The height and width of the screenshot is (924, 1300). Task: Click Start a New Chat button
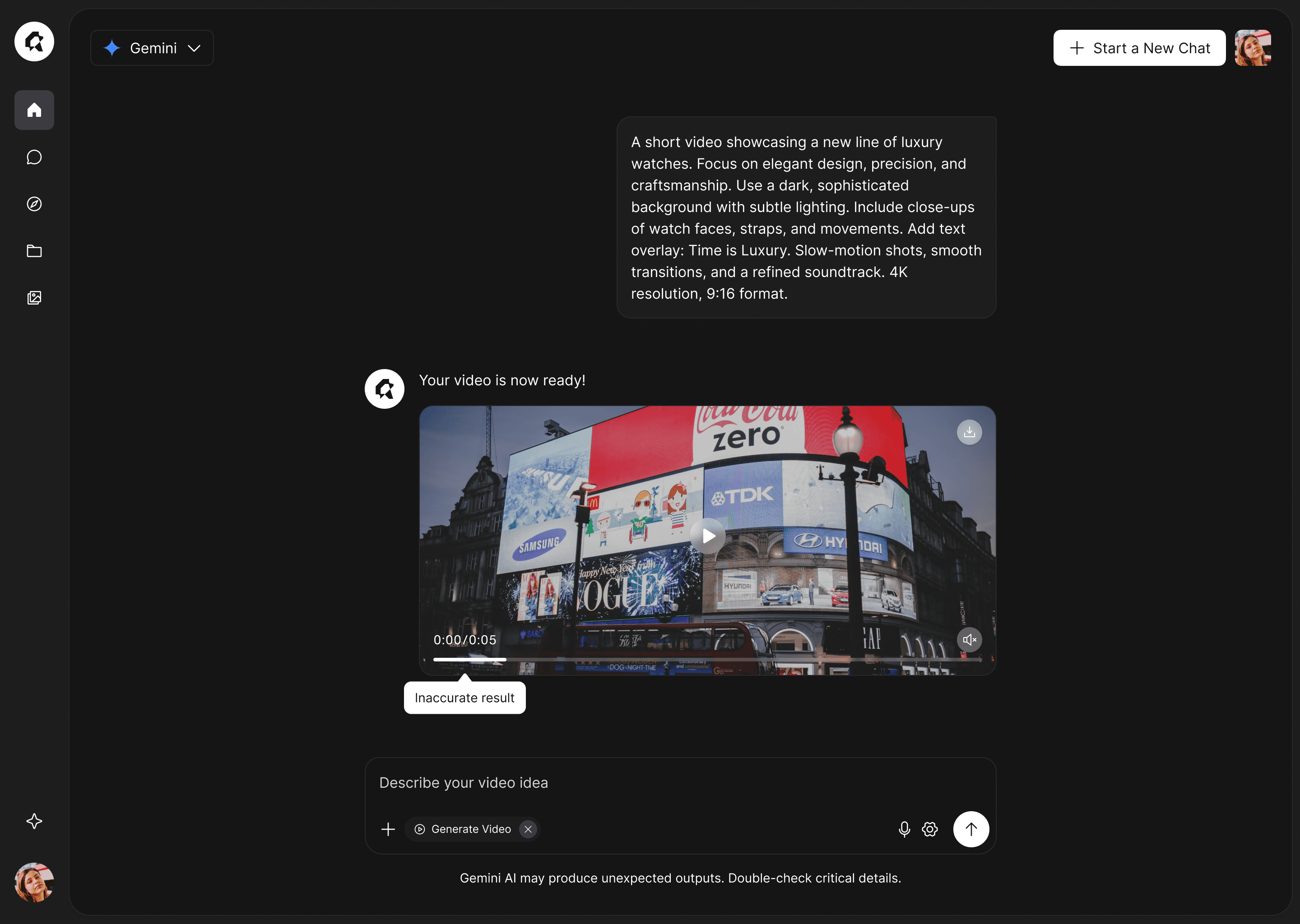coord(1139,48)
